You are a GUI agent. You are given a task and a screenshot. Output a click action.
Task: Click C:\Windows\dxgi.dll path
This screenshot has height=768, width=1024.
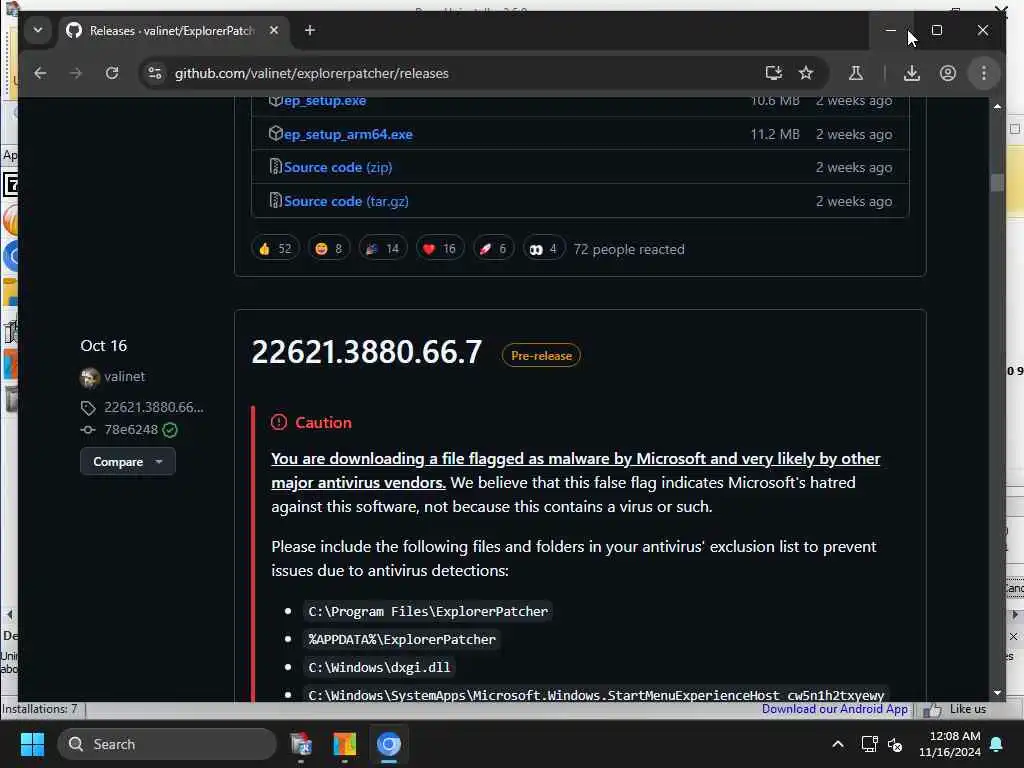(379, 667)
